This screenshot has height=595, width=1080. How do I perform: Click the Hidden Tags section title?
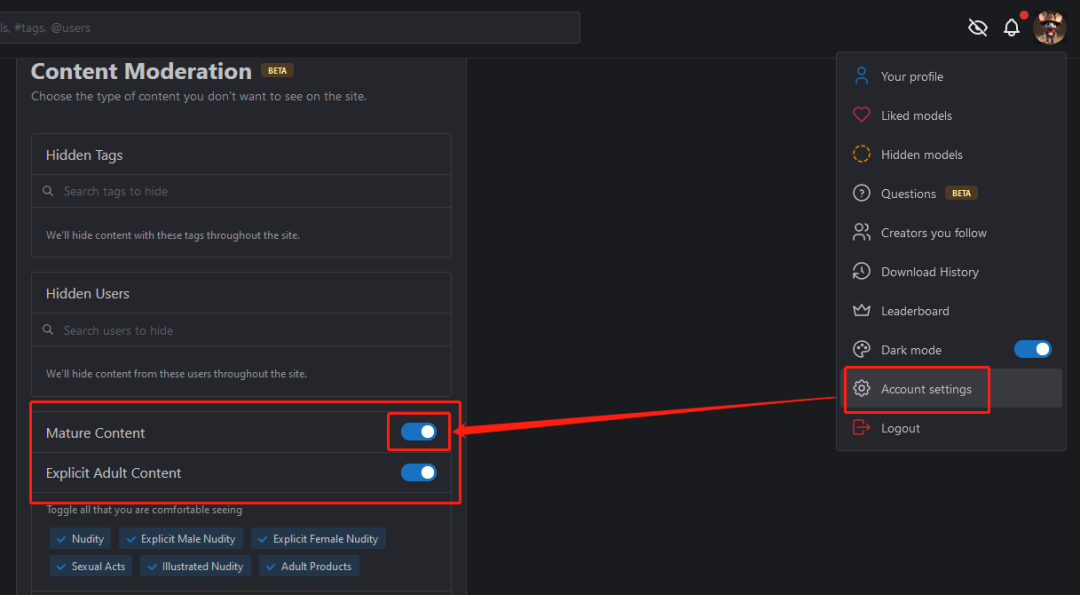[x=84, y=155]
